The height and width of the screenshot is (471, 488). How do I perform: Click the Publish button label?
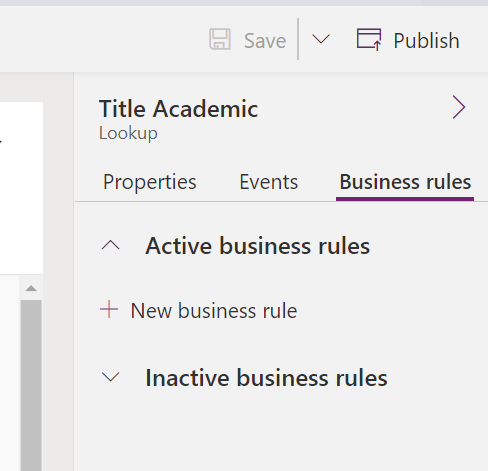click(426, 41)
